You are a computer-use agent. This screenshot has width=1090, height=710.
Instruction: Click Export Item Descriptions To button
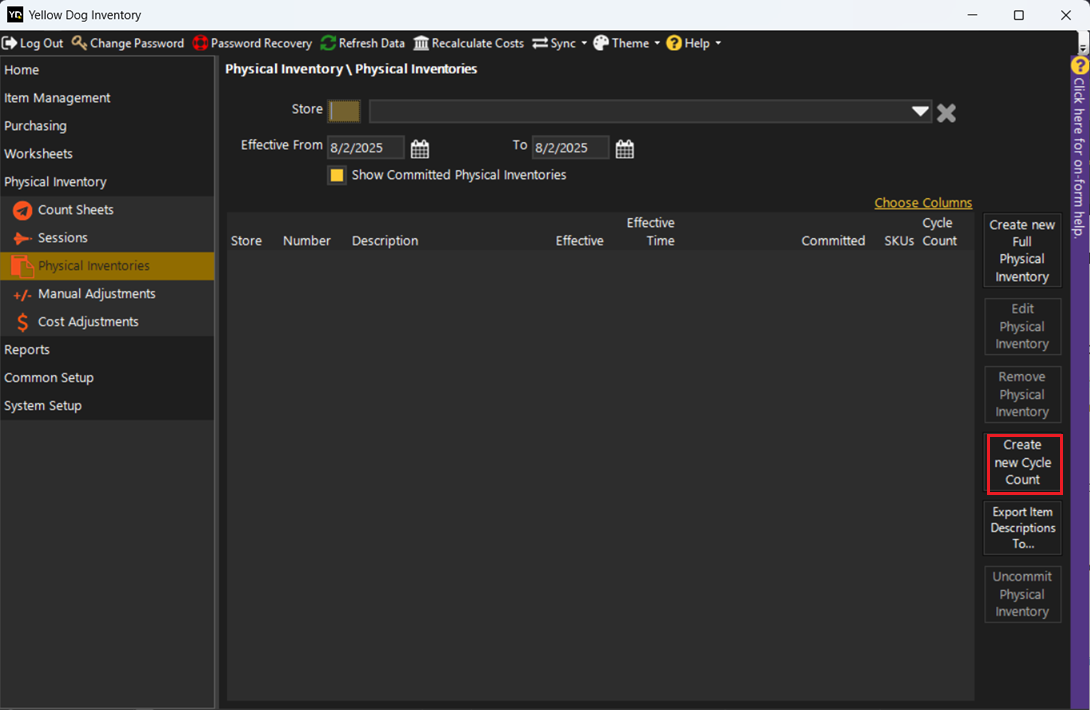pyautogui.click(x=1022, y=528)
